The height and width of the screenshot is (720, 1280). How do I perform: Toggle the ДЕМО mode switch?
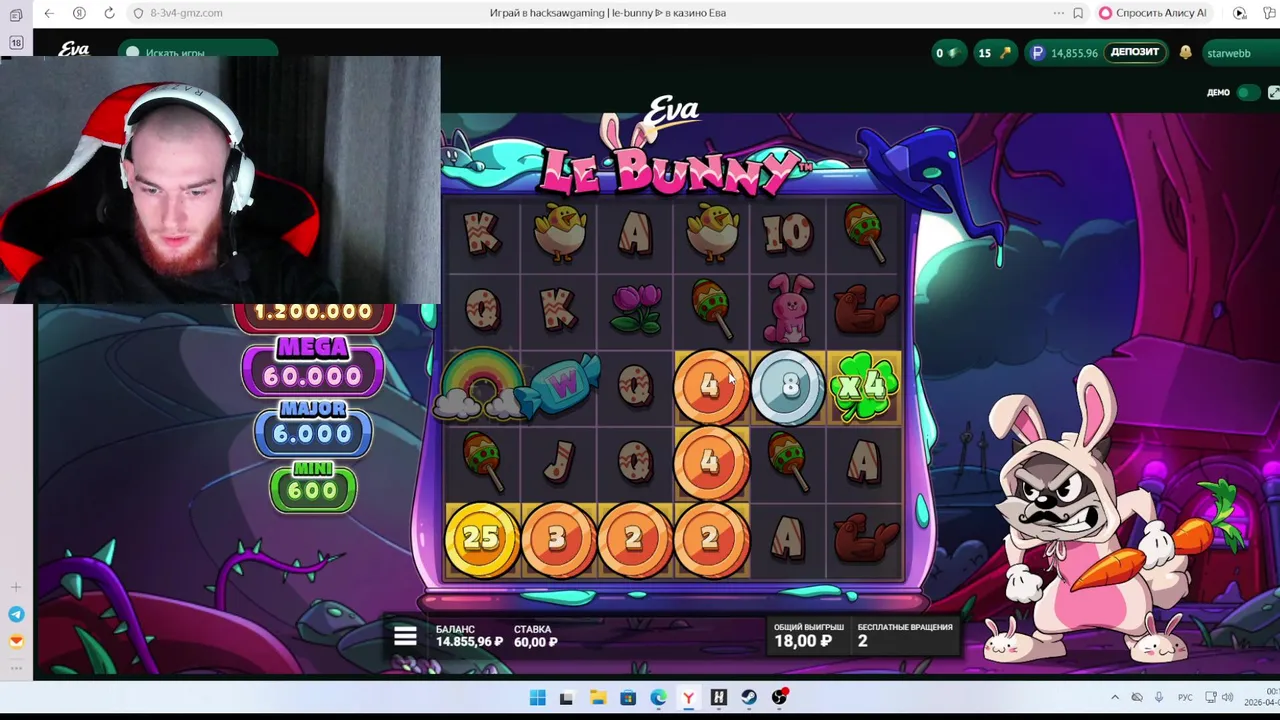pyautogui.click(x=1248, y=92)
